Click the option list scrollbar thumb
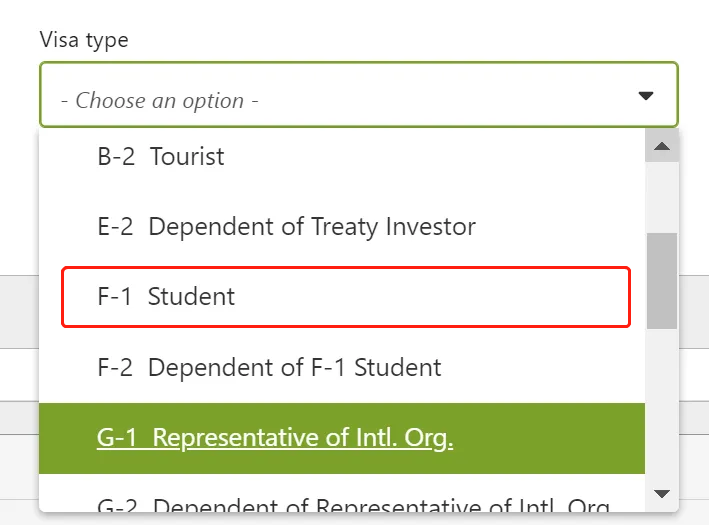This screenshot has width=709, height=525. [661, 280]
